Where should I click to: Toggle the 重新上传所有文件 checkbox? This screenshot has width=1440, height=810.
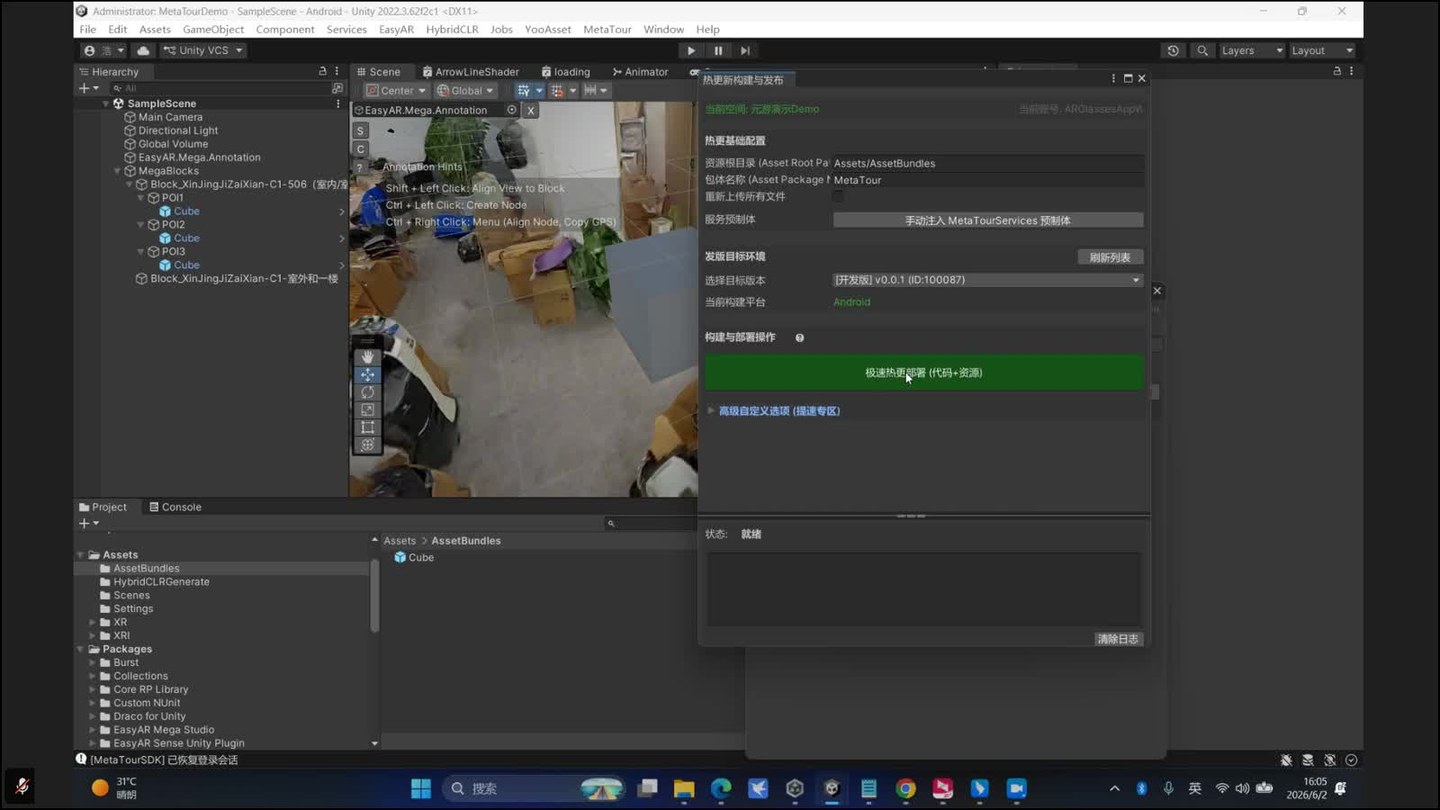(x=838, y=197)
